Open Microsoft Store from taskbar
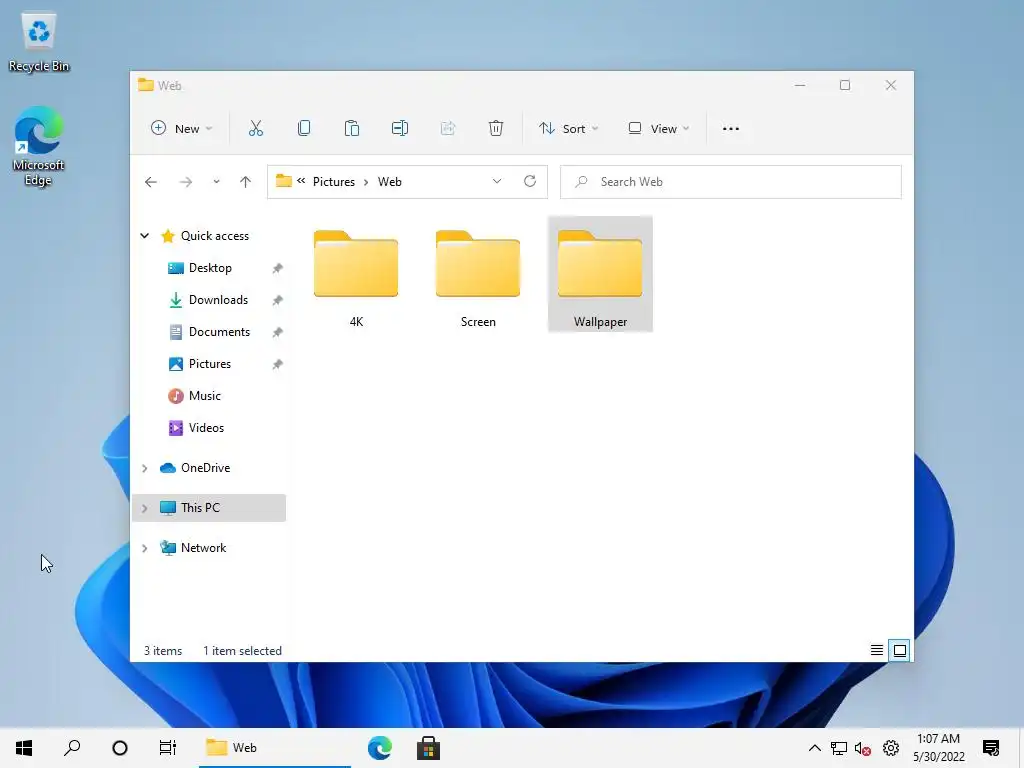1024x768 pixels. [x=428, y=748]
